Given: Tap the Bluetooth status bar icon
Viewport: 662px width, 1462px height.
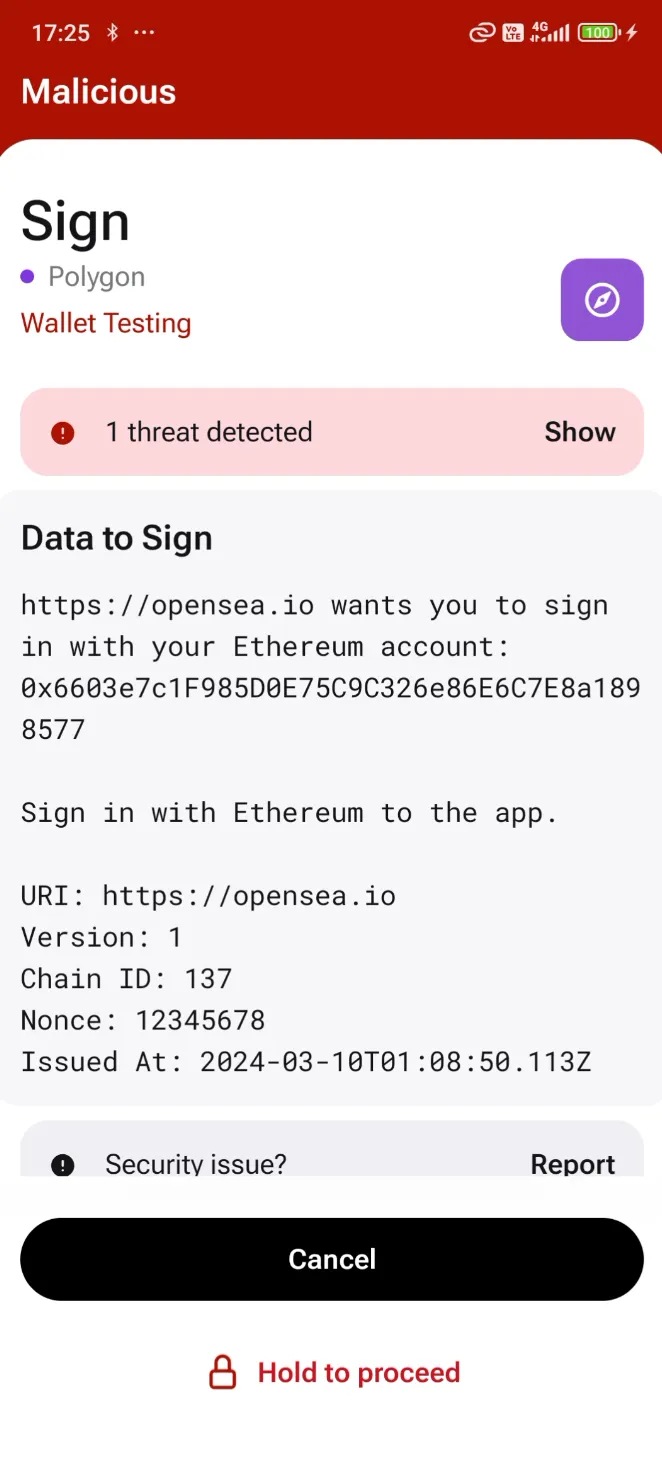Looking at the screenshot, I should click(x=113, y=33).
